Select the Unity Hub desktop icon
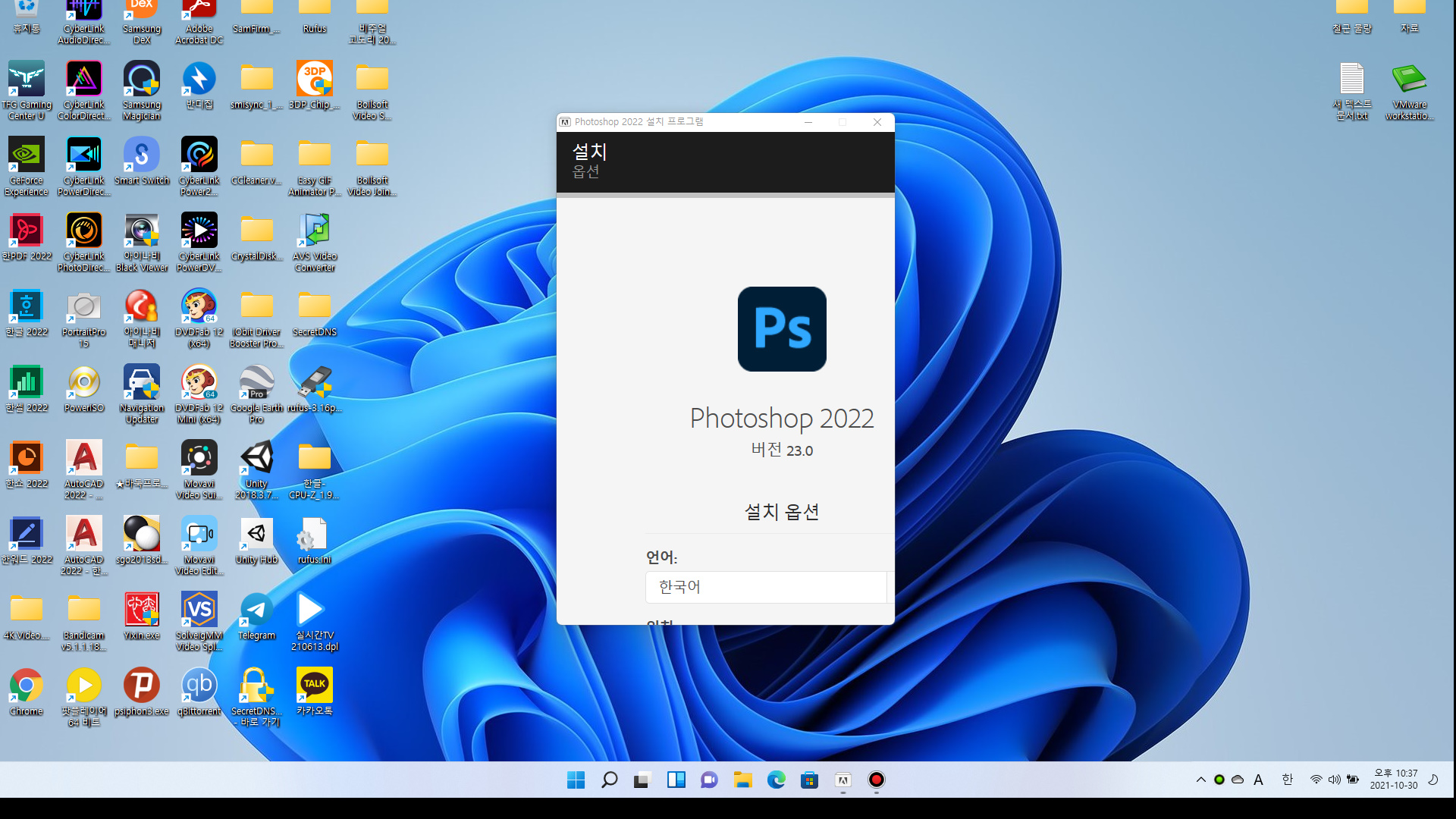Screen dimensions: 1456x819 [x=256, y=540]
